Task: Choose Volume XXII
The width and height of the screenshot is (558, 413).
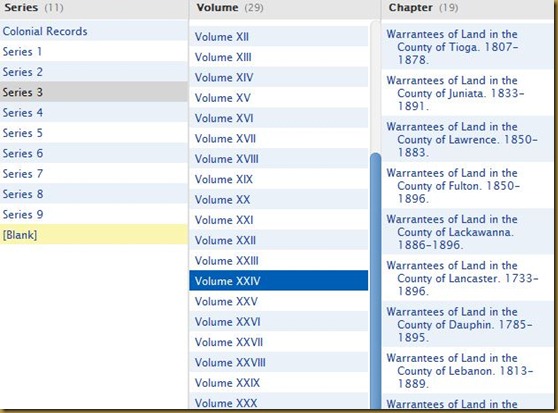Action: tap(279, 240)
